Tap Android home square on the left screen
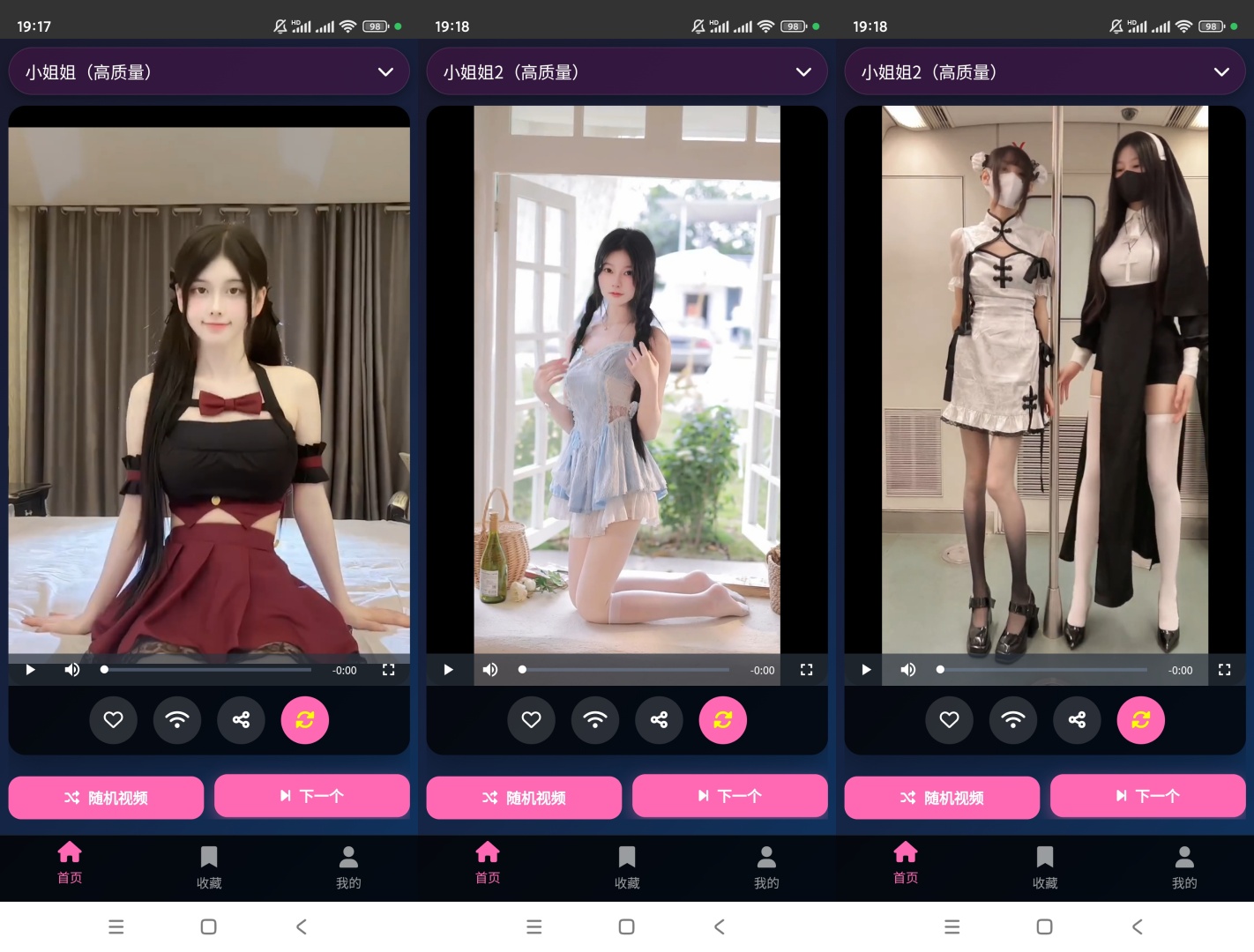 208,926
